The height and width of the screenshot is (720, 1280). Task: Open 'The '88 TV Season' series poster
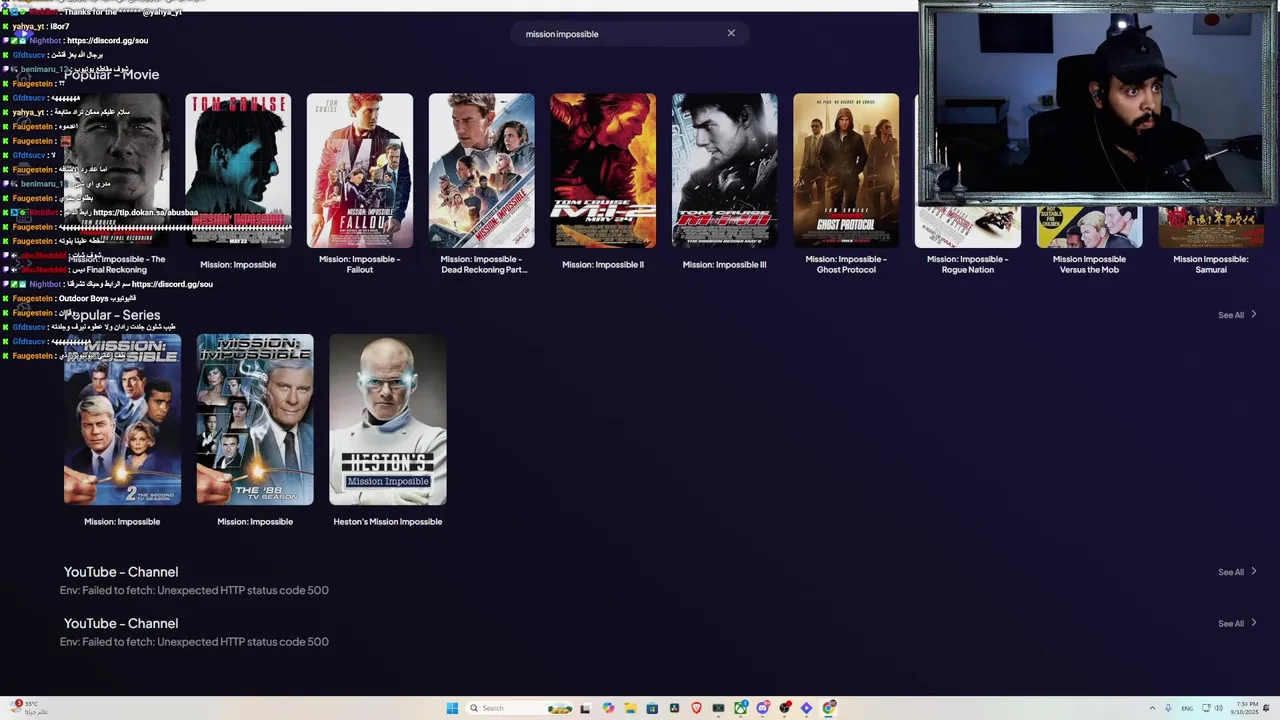coord(255,420)
